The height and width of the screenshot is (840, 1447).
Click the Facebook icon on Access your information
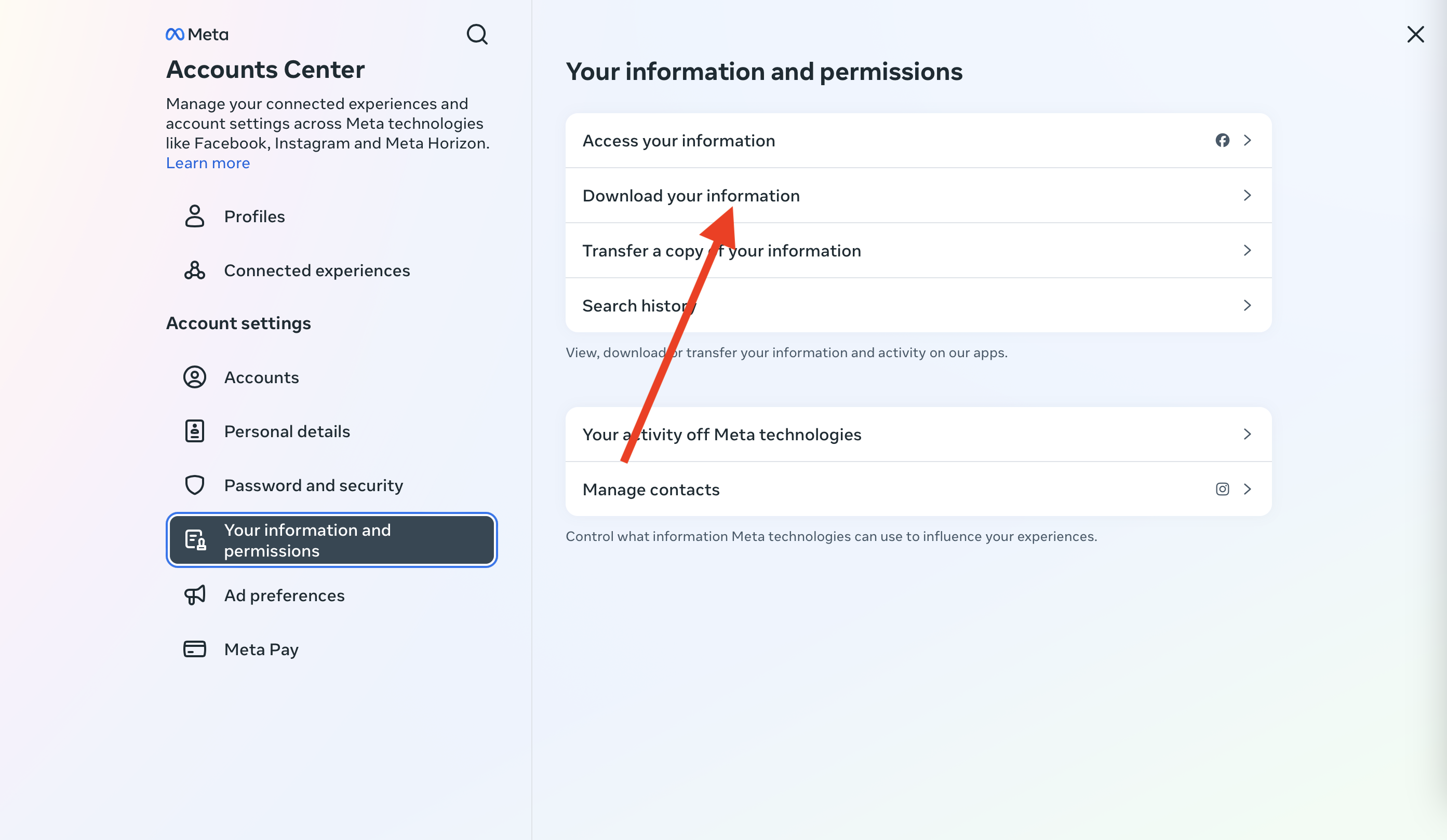pos(1222,141)
